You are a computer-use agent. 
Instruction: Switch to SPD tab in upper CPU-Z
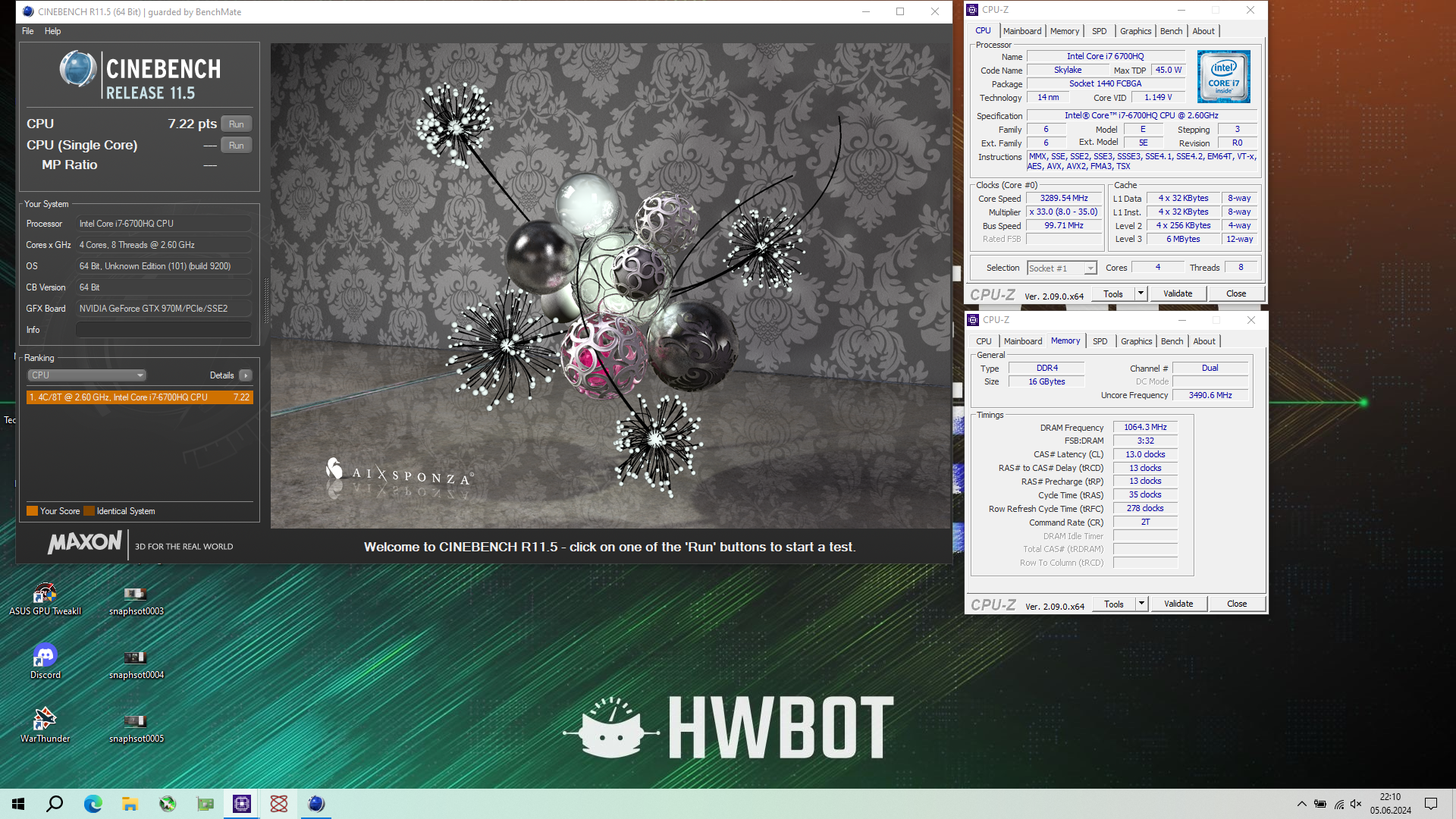click(x=1099, y=31)
